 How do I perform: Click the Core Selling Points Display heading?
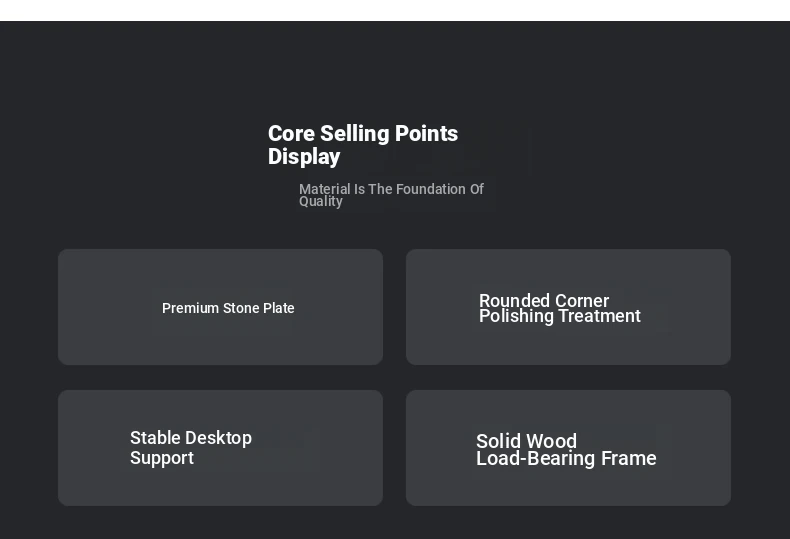point(363,145)
